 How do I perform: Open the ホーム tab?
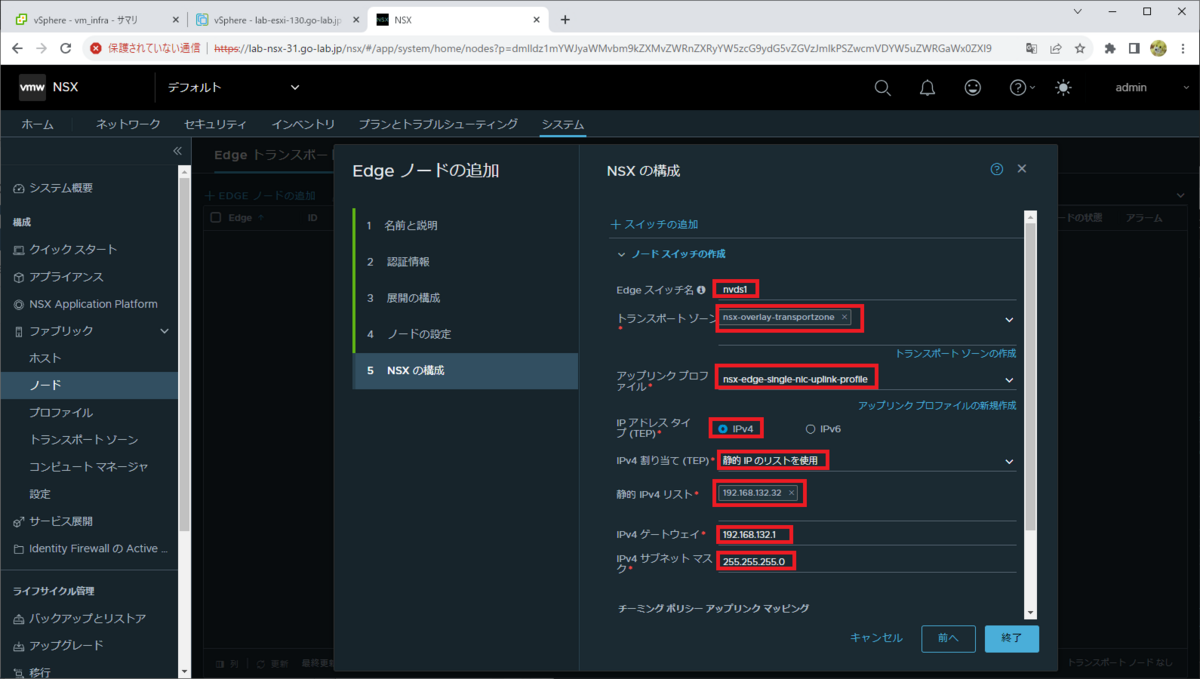point(38,125)
